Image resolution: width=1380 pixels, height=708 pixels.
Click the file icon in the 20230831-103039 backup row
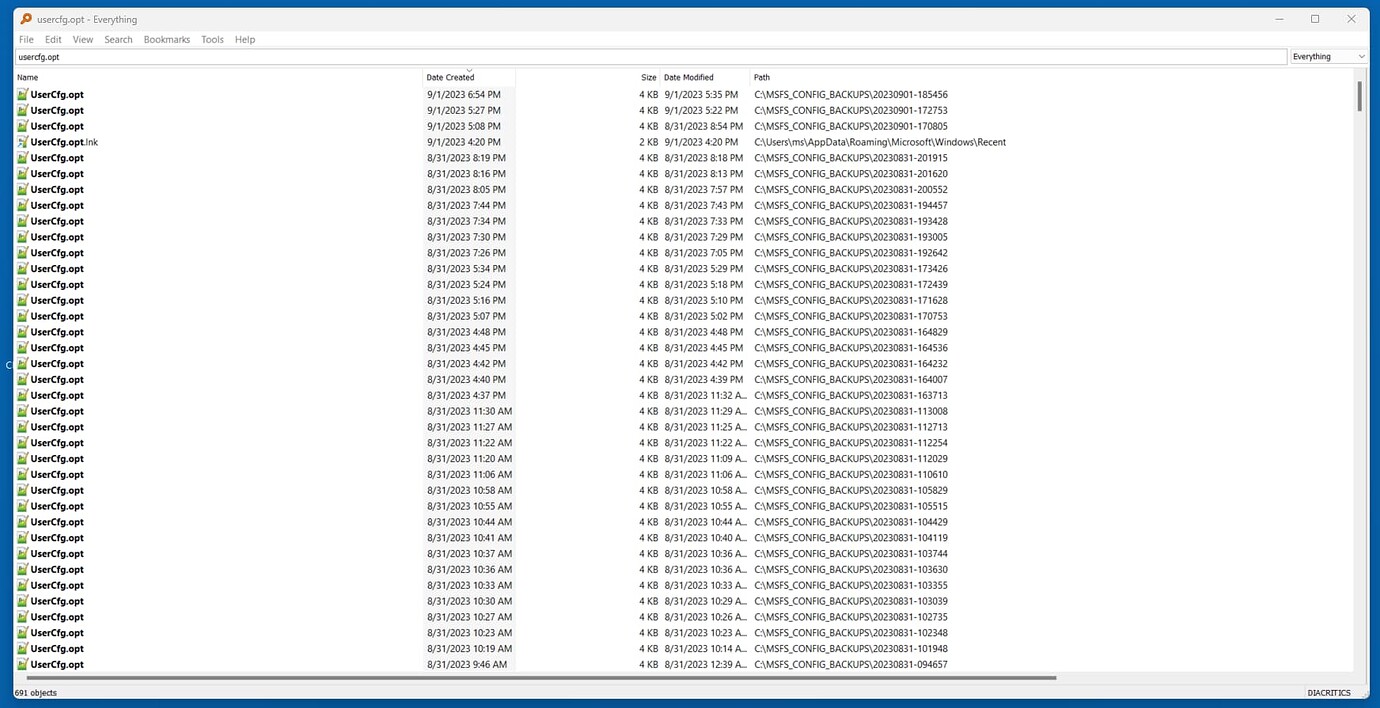[x=23, y=600]
